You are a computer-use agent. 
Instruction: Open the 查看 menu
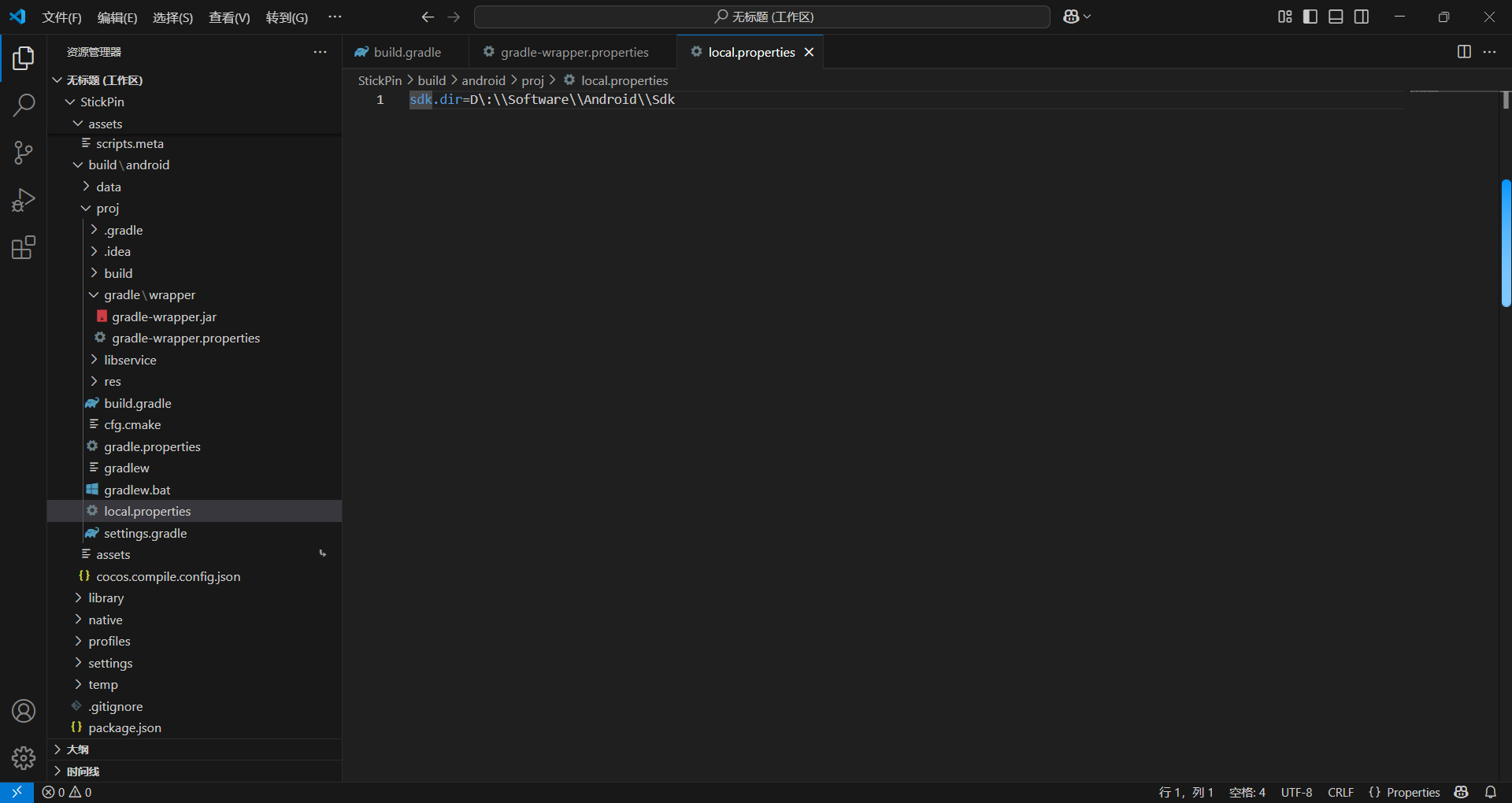pyautogui.click(x=228, y=17)
